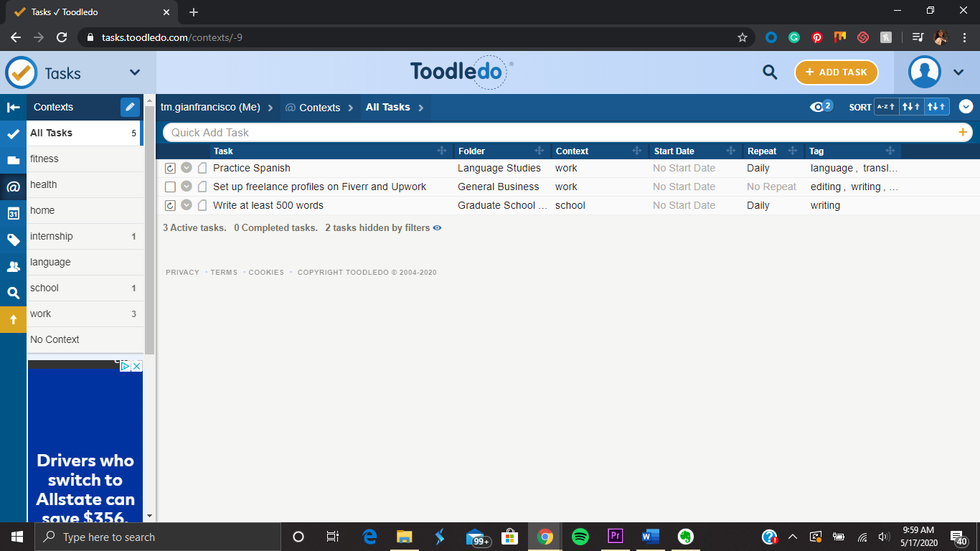This screenshot has width=980, height=551.
Task: Click the pencil icon to edit Contexts
Action: tap(130, 107)
